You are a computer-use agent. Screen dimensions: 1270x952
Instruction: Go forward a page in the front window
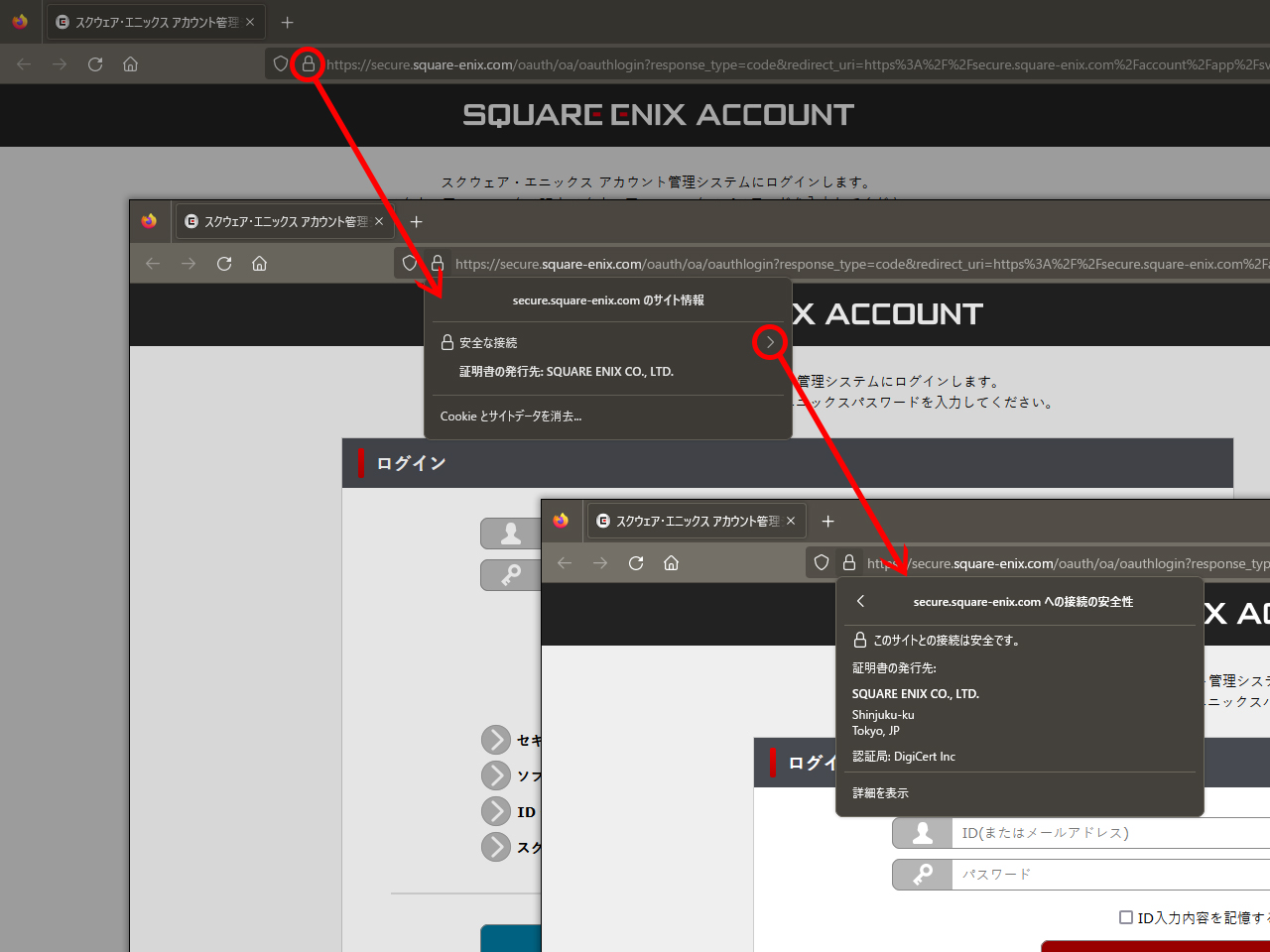point(600,563)
